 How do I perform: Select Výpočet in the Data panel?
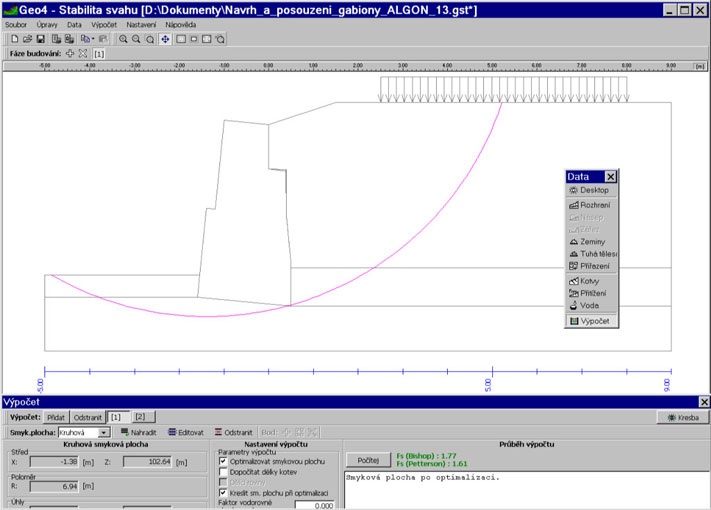click(x=591, y=321)
